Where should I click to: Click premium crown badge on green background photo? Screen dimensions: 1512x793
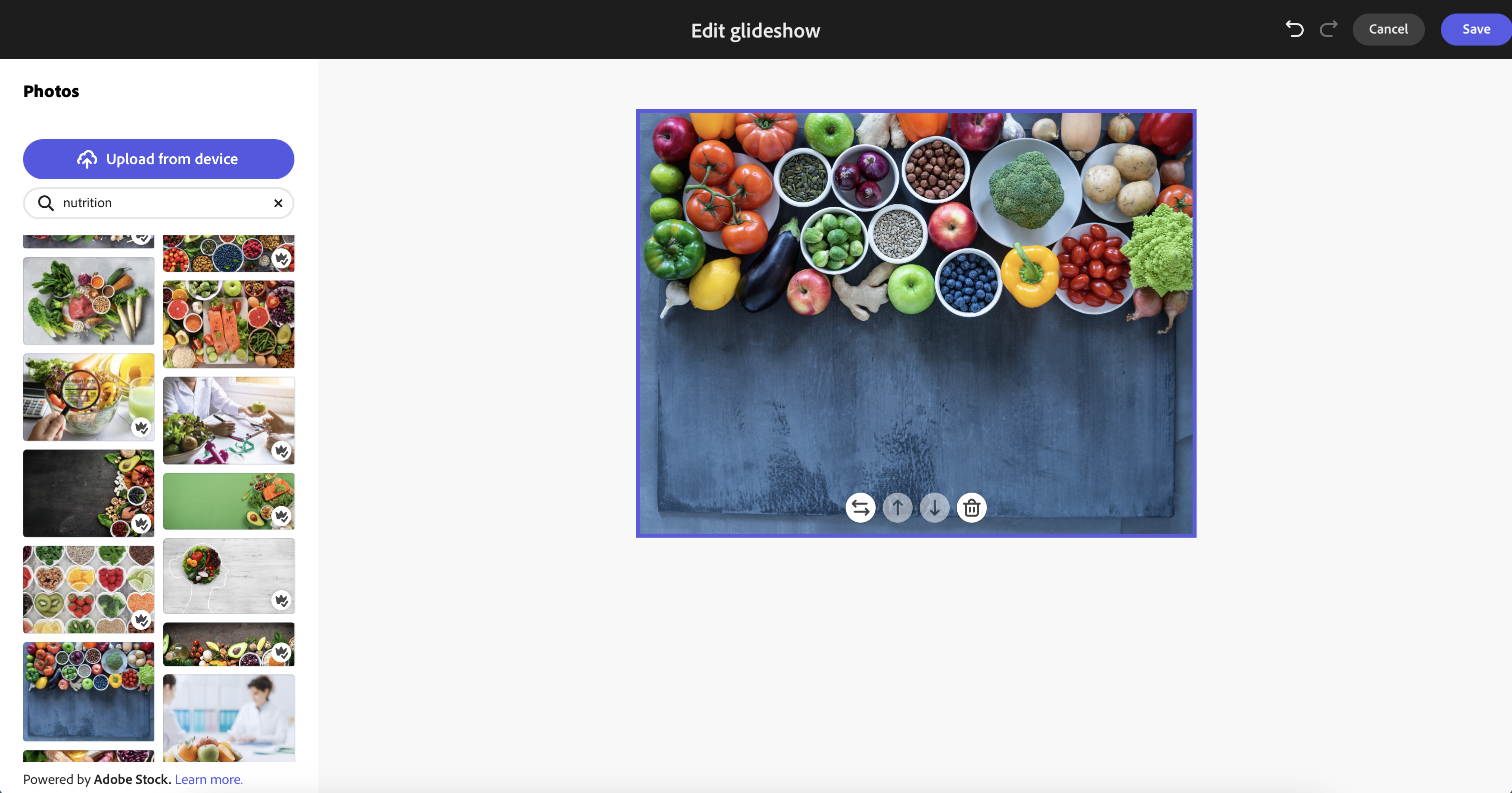(x=282, y=516)
